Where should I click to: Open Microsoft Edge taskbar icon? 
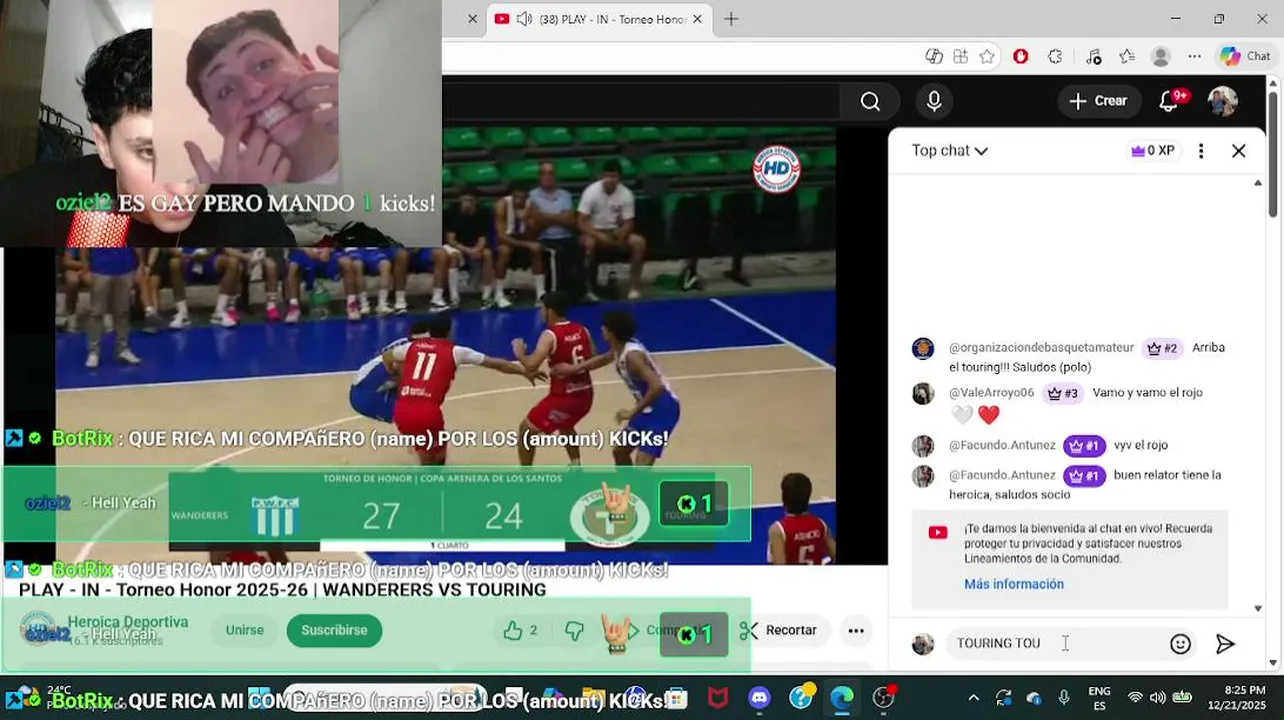coord(841,697)
